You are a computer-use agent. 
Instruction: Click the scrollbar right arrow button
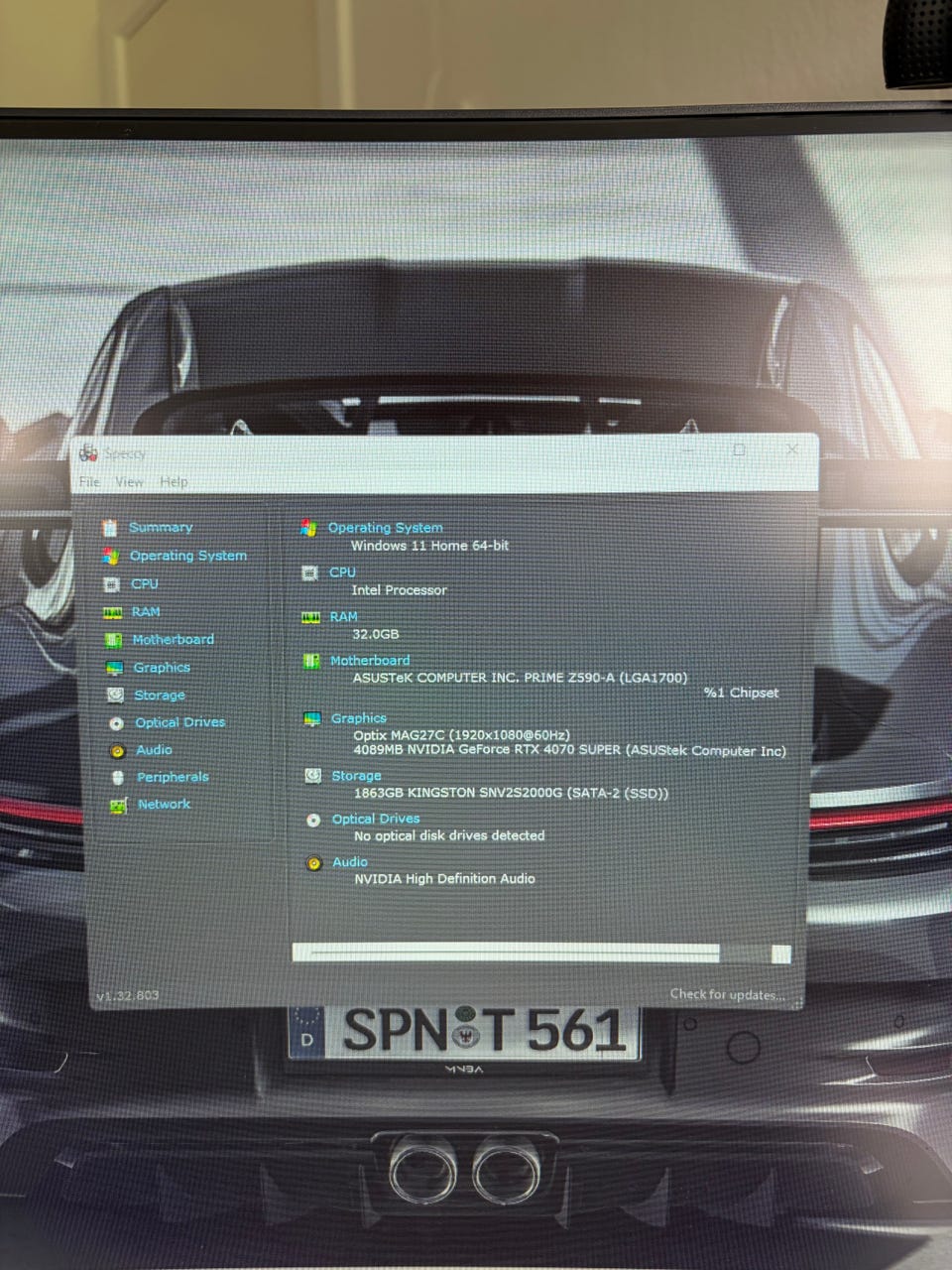(x=781, y=953)
